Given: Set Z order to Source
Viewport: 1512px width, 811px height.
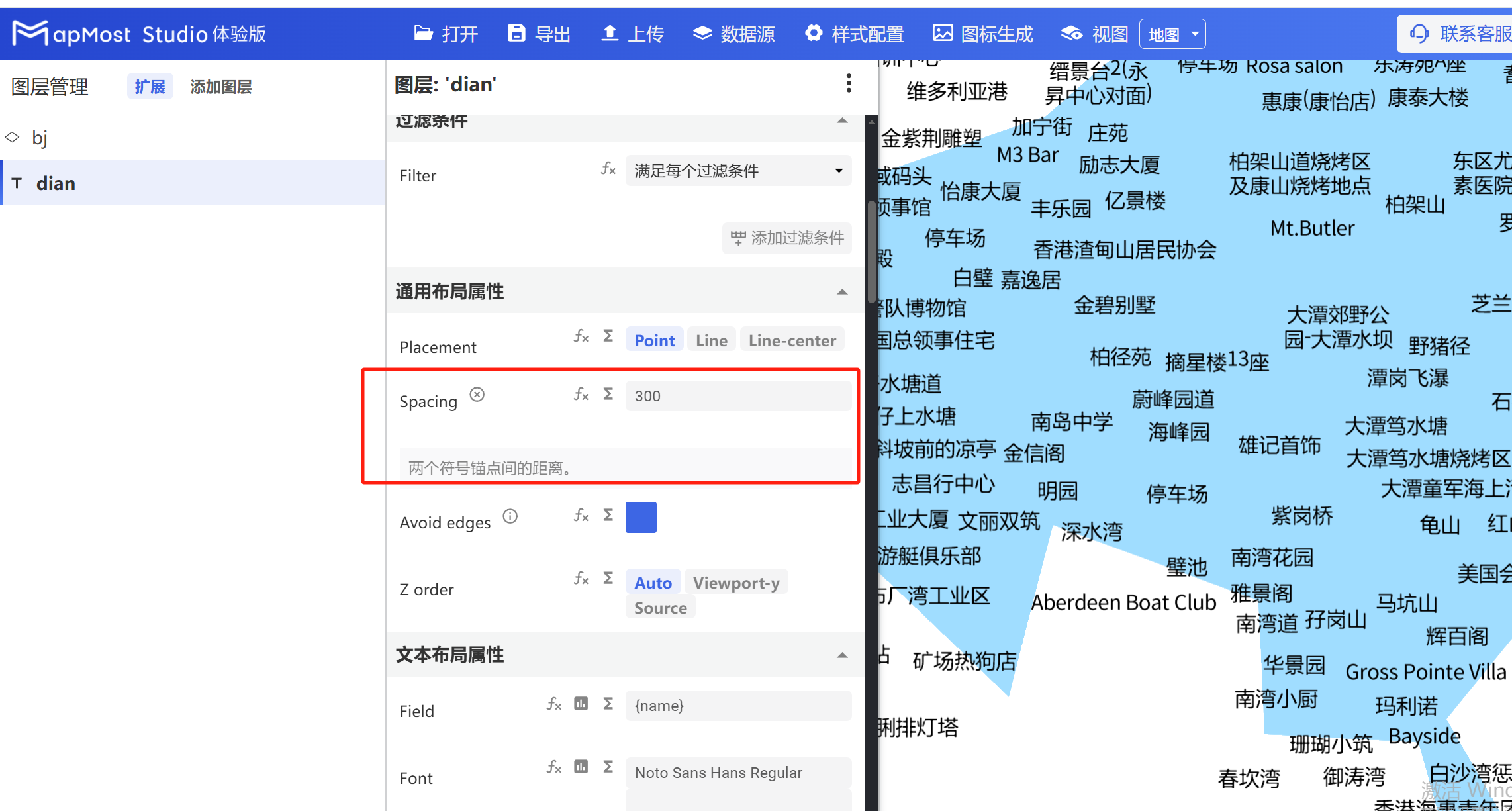Looking at the screenshot, I should click(x=659, y=607).
